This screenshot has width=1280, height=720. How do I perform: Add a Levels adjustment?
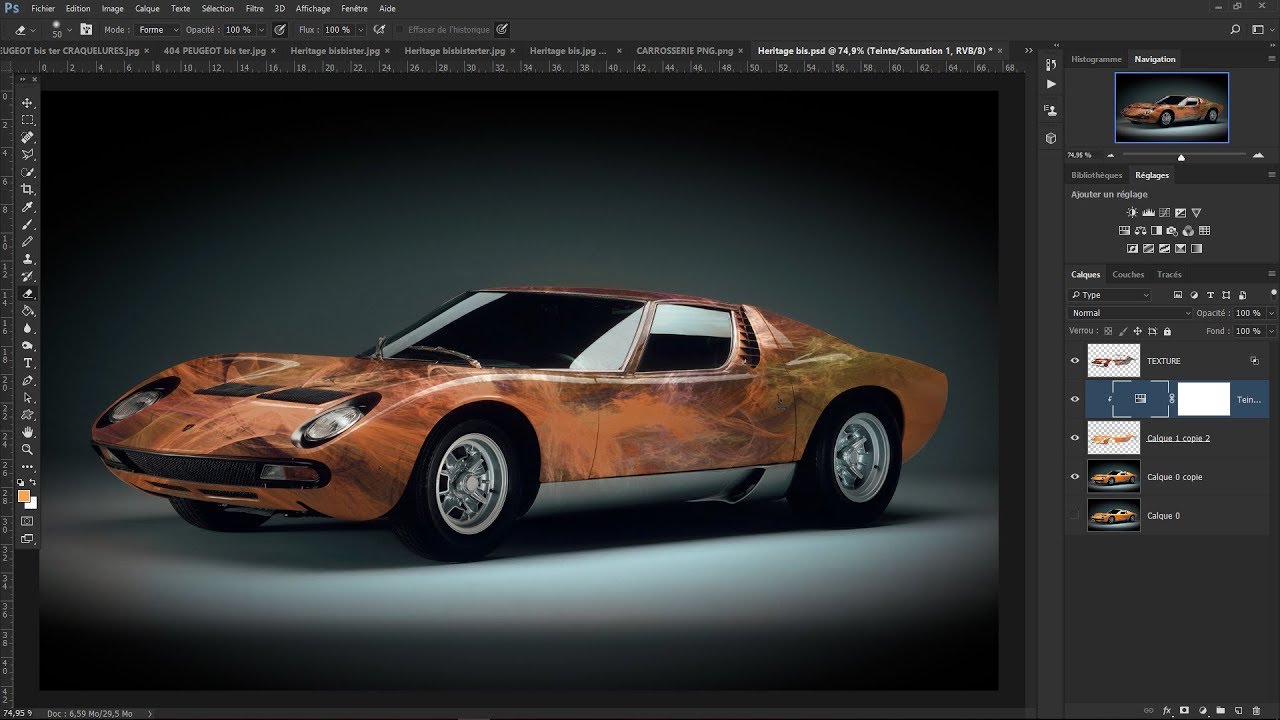1148,212
